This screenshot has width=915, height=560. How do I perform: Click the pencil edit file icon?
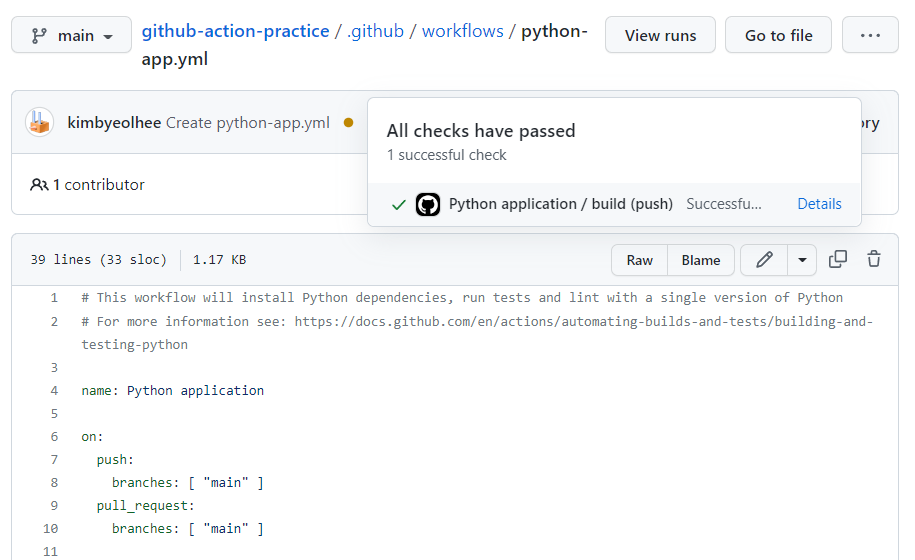click(x=765, y=260)
